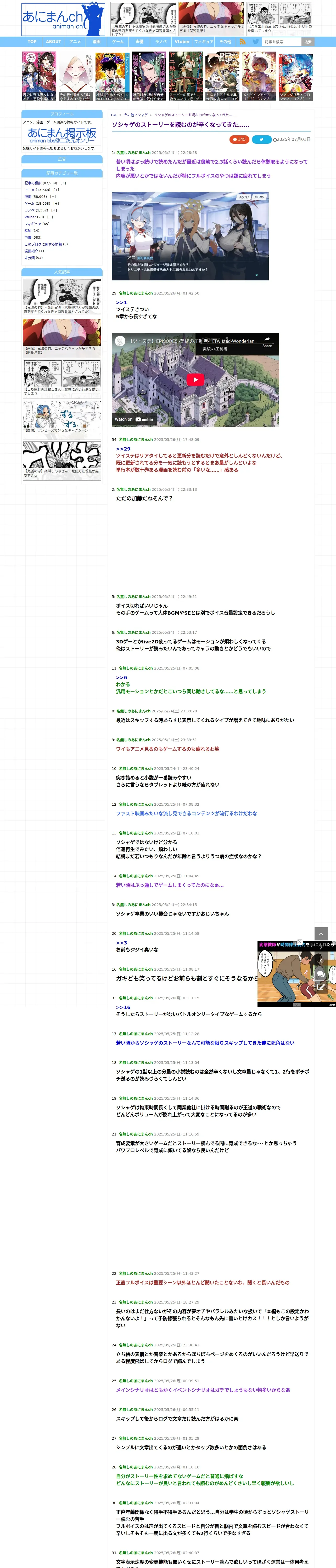The image size is (336, 1568).
Task: Follow the >>3 reply anchor in post 20
Action: 122,942
